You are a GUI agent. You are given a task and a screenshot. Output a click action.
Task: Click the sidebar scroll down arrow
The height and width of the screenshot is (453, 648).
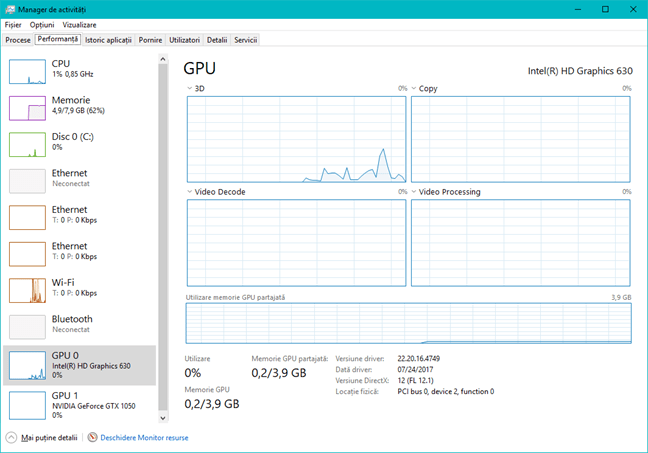pos(163,418)
